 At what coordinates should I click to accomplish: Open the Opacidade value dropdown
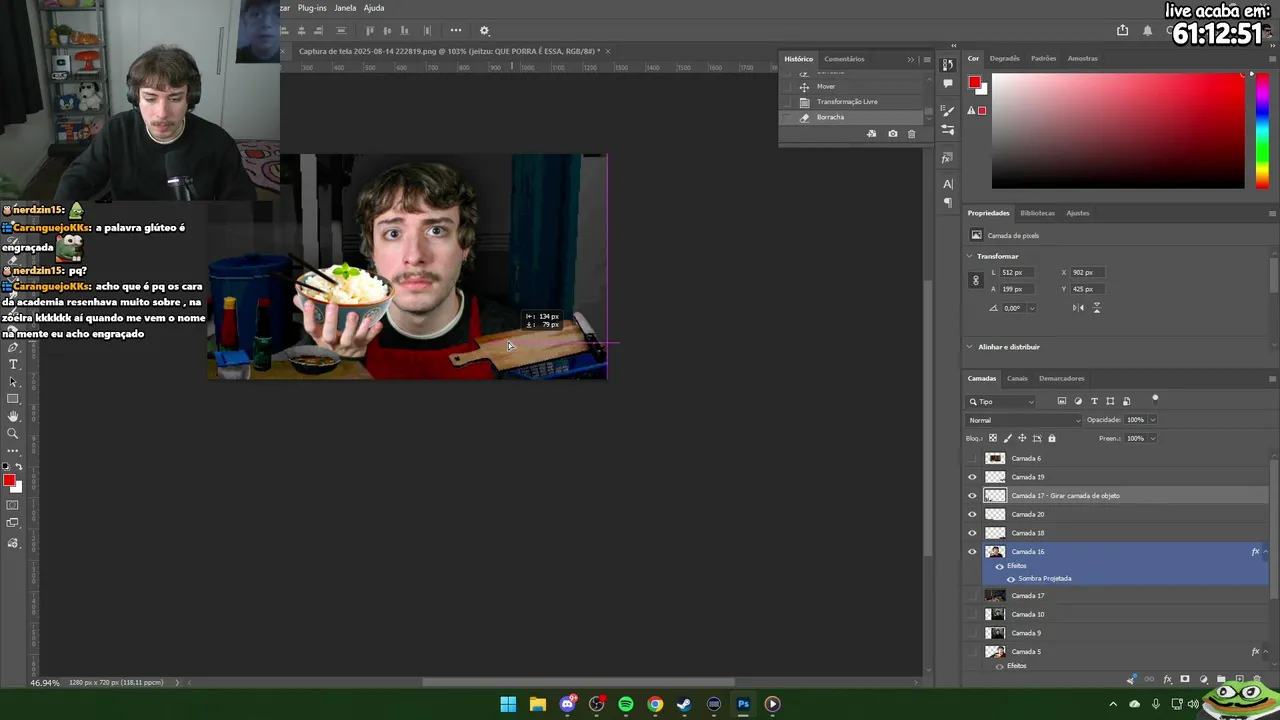point(1152,420)
